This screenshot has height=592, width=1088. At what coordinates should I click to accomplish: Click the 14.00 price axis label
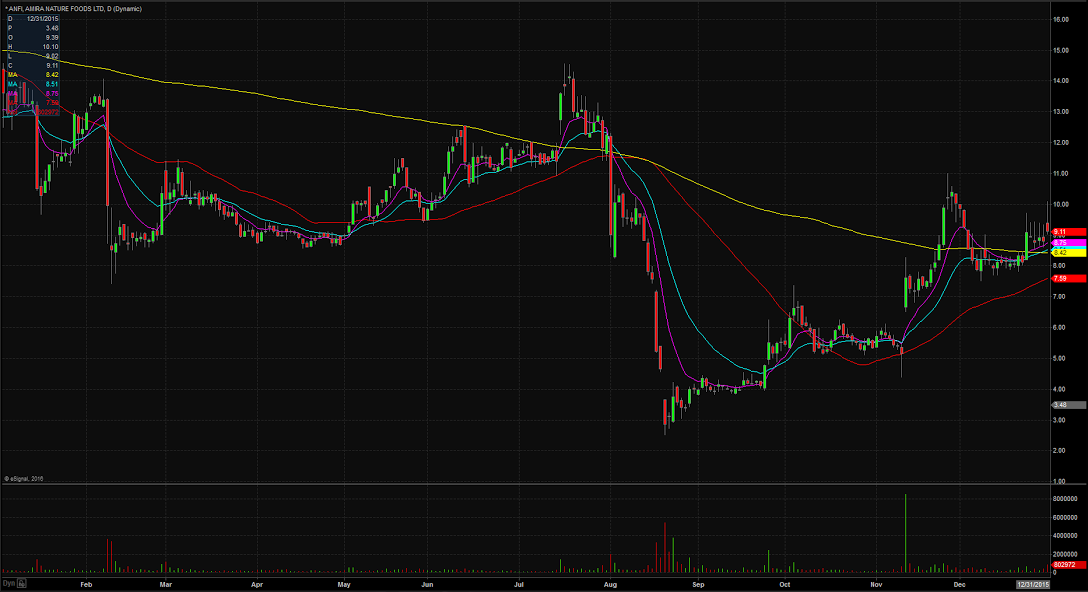pyautogui.click(x=1061, y=81)
